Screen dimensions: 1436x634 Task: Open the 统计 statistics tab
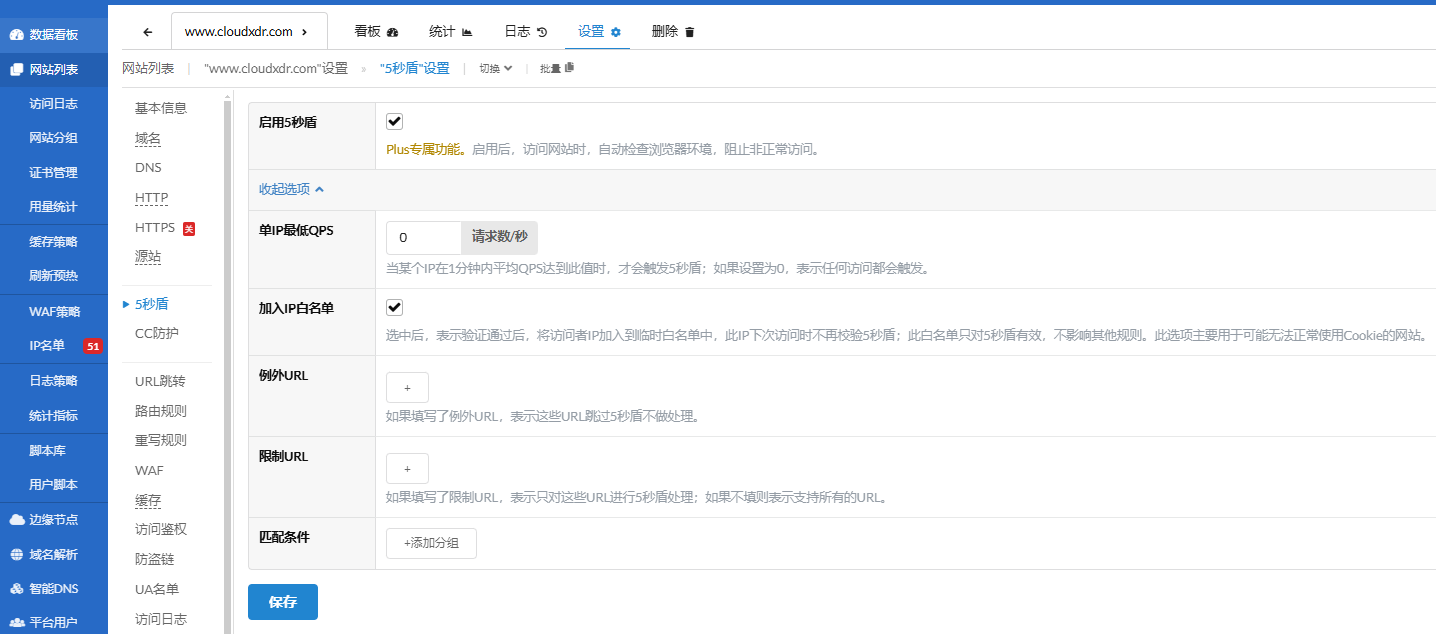(450, 32)
